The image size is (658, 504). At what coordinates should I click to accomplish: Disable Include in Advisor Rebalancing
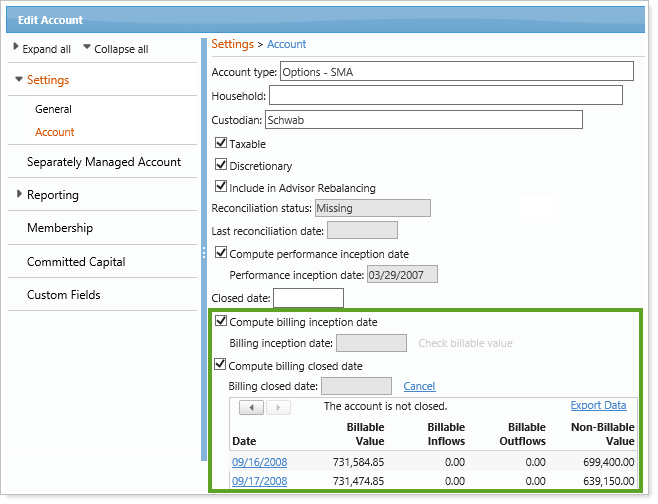(221, 186)
